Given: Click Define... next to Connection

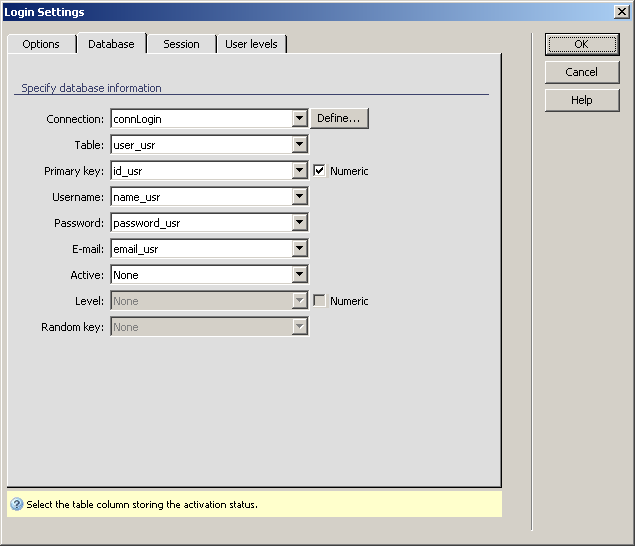Looking at the screenshot, I should 339,119.
